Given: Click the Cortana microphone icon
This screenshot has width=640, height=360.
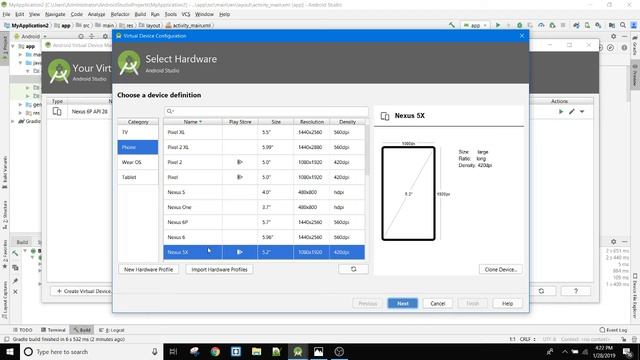Looking at the screenshot, I should pos(155,351).
